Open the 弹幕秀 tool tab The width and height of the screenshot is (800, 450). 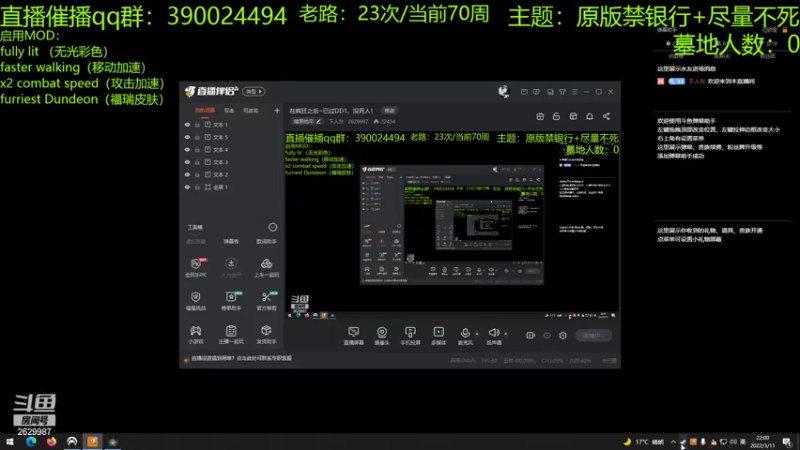(231, 242)
